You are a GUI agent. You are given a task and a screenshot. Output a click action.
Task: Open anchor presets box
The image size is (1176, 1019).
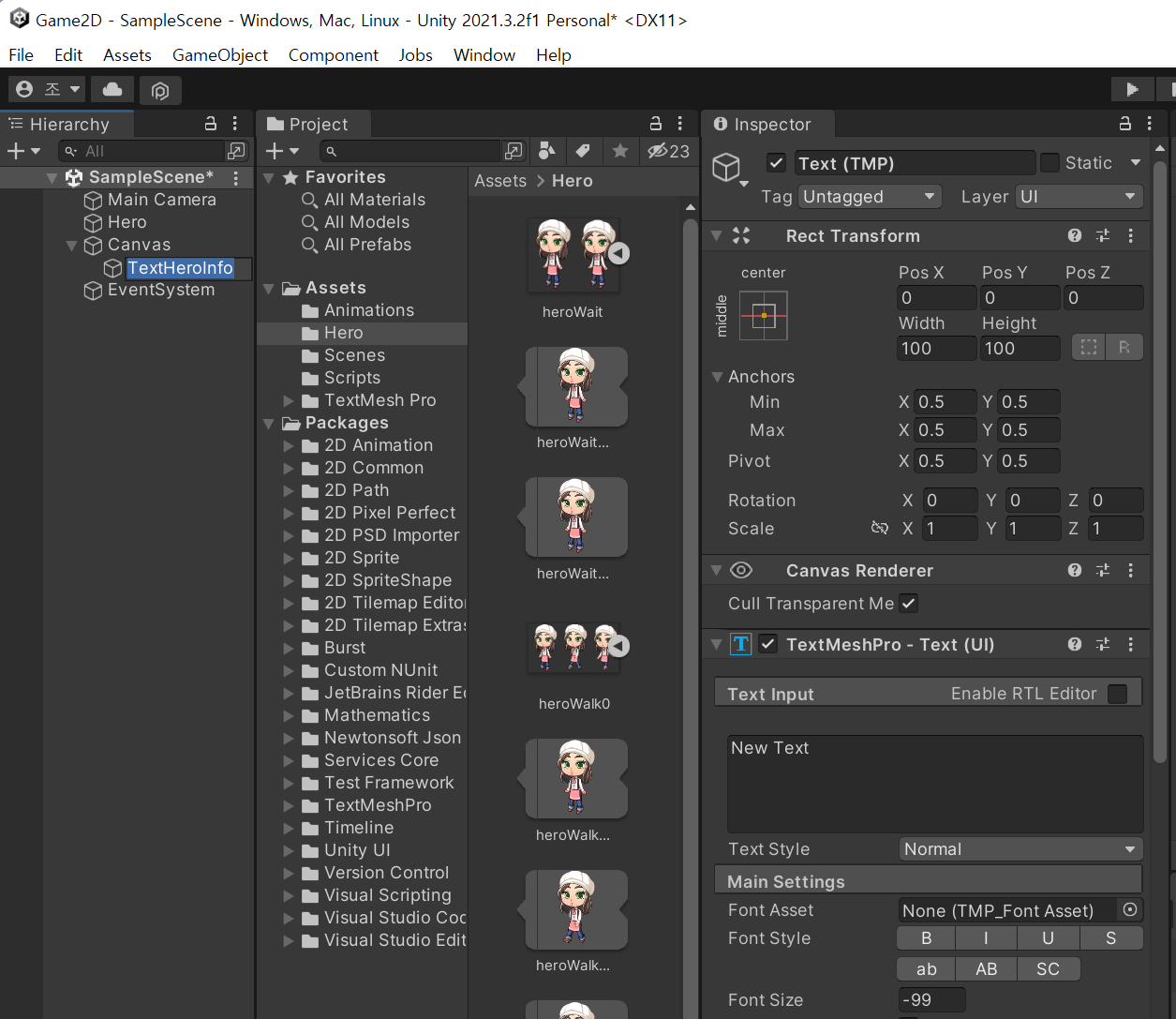pos(764,315)
